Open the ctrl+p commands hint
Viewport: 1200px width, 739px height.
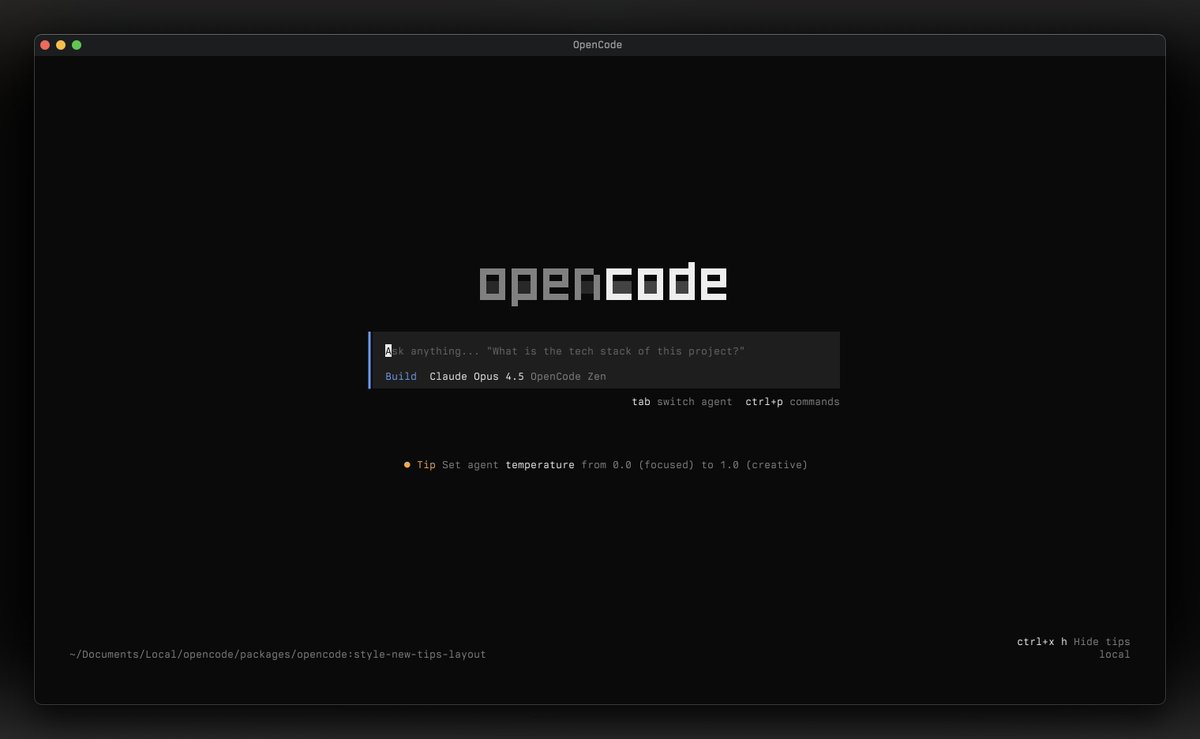[x=792, y=402]
